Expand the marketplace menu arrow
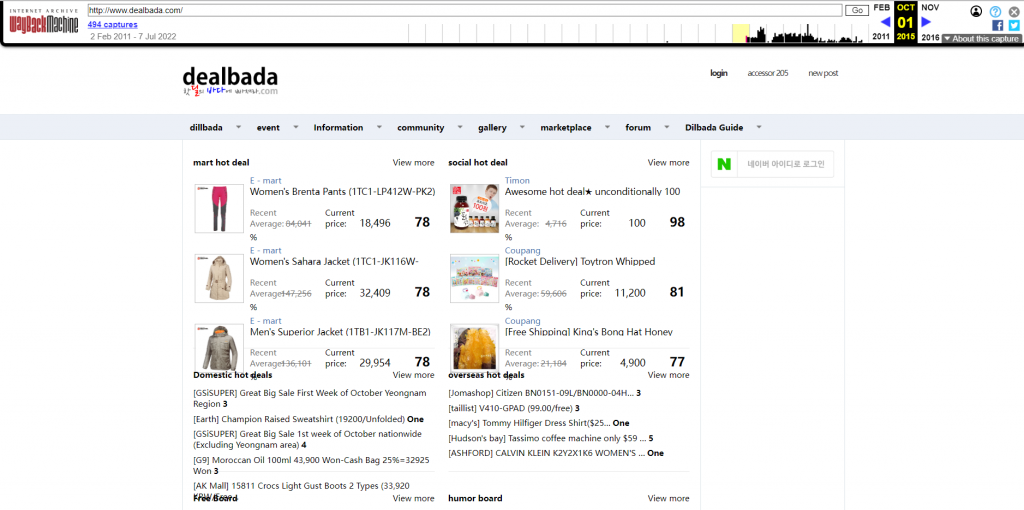This screenshot has height=510, width=1024. pos(607,127)
